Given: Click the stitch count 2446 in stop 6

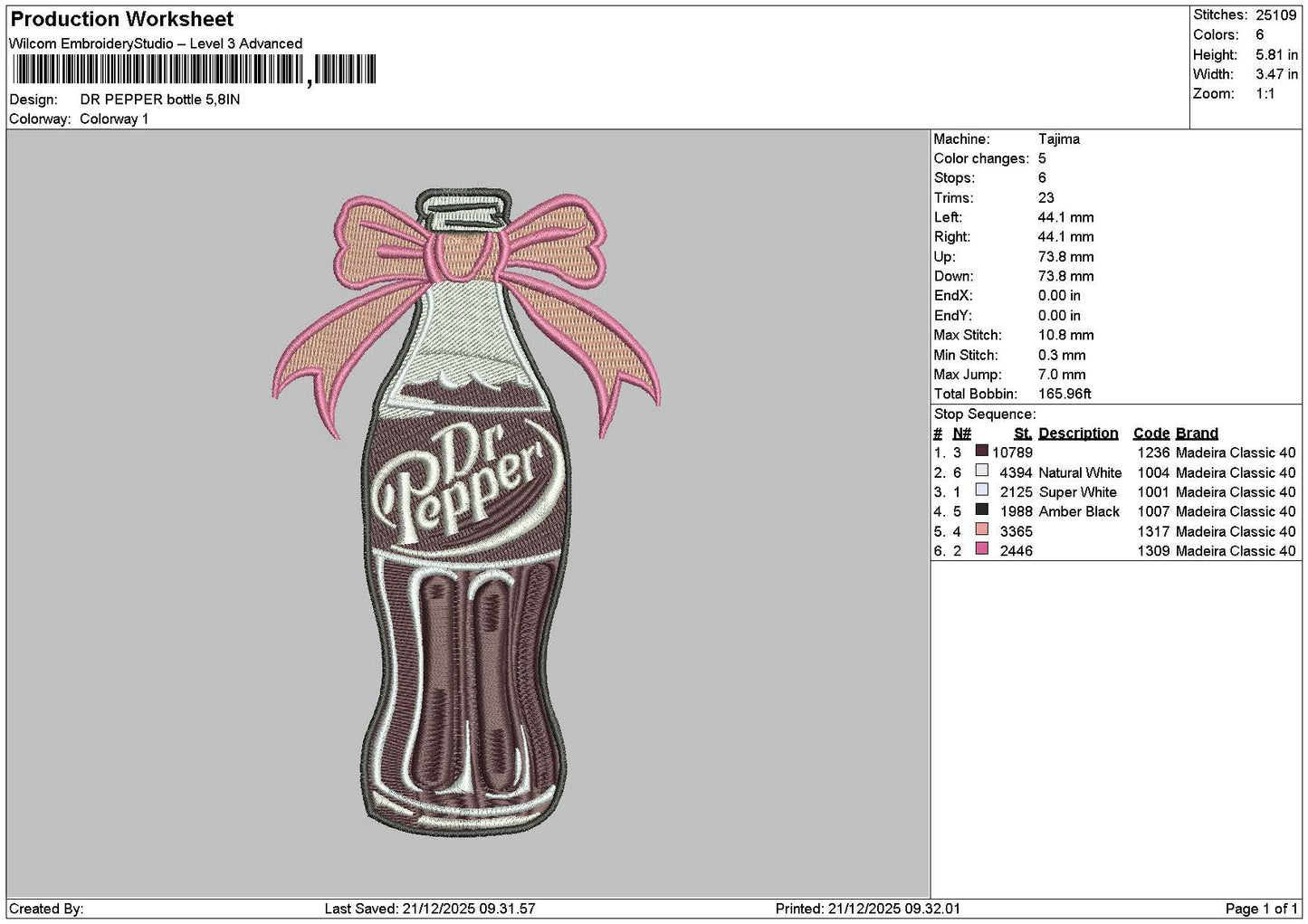Looking at the screenshot, I should 1016,551.
